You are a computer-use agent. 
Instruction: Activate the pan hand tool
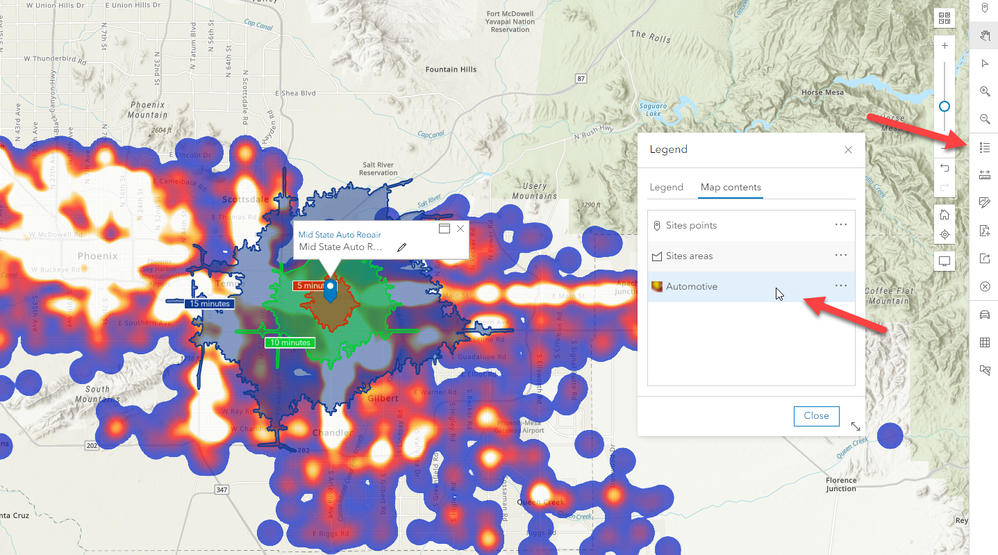tap(985, 36)
